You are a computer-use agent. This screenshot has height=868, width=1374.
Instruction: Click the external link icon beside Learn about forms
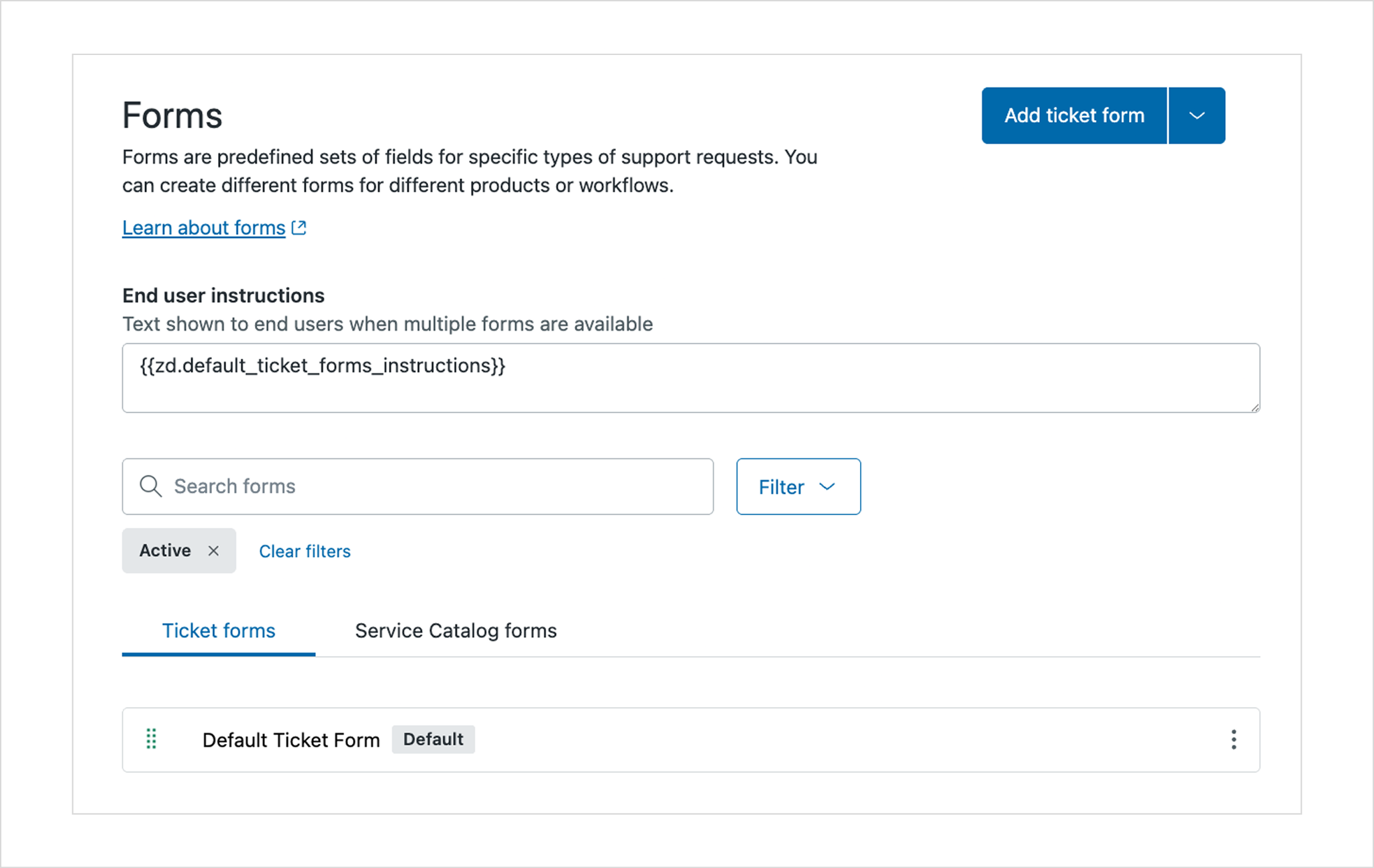tap(299, 228)
